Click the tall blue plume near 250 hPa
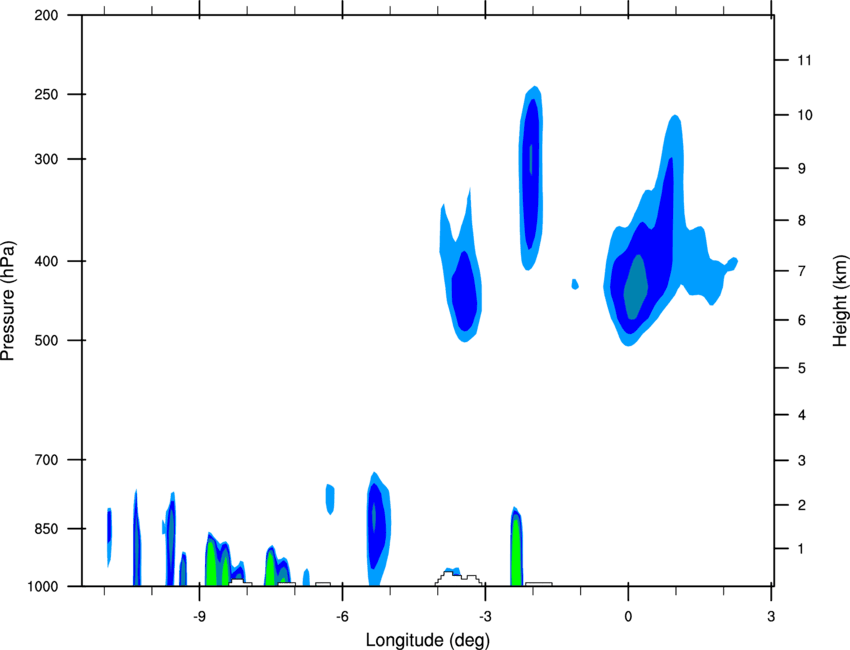The height and width of the screenshot is (650, 850). coord(531,179)
